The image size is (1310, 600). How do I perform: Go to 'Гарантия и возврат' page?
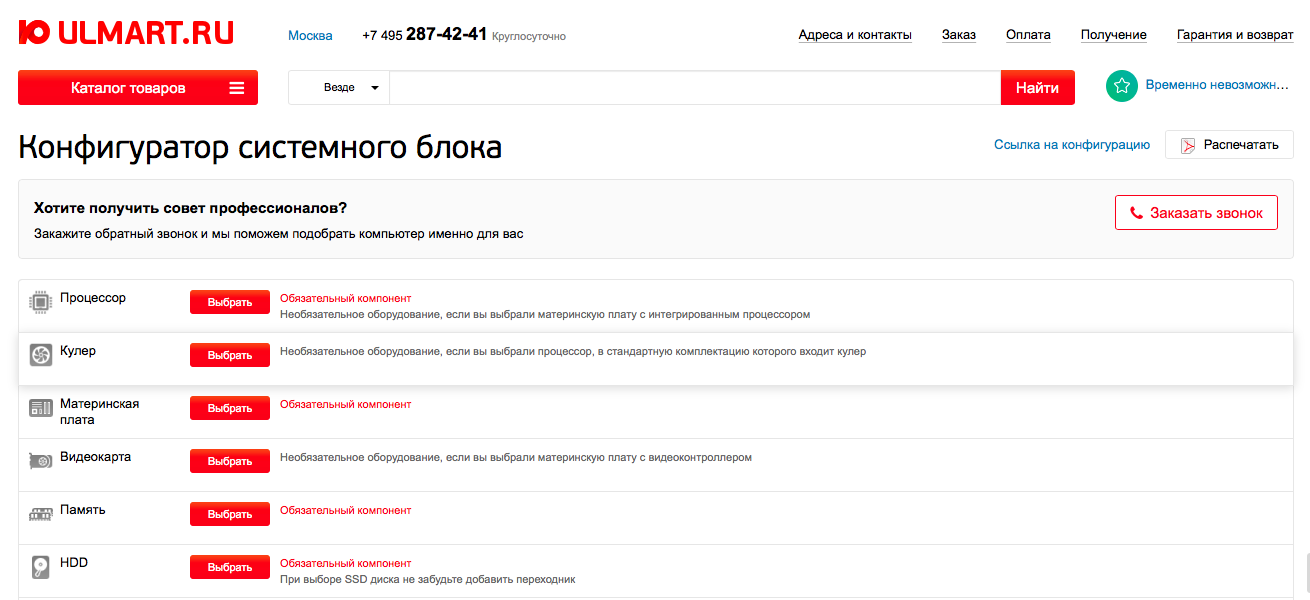point(1234,35)
